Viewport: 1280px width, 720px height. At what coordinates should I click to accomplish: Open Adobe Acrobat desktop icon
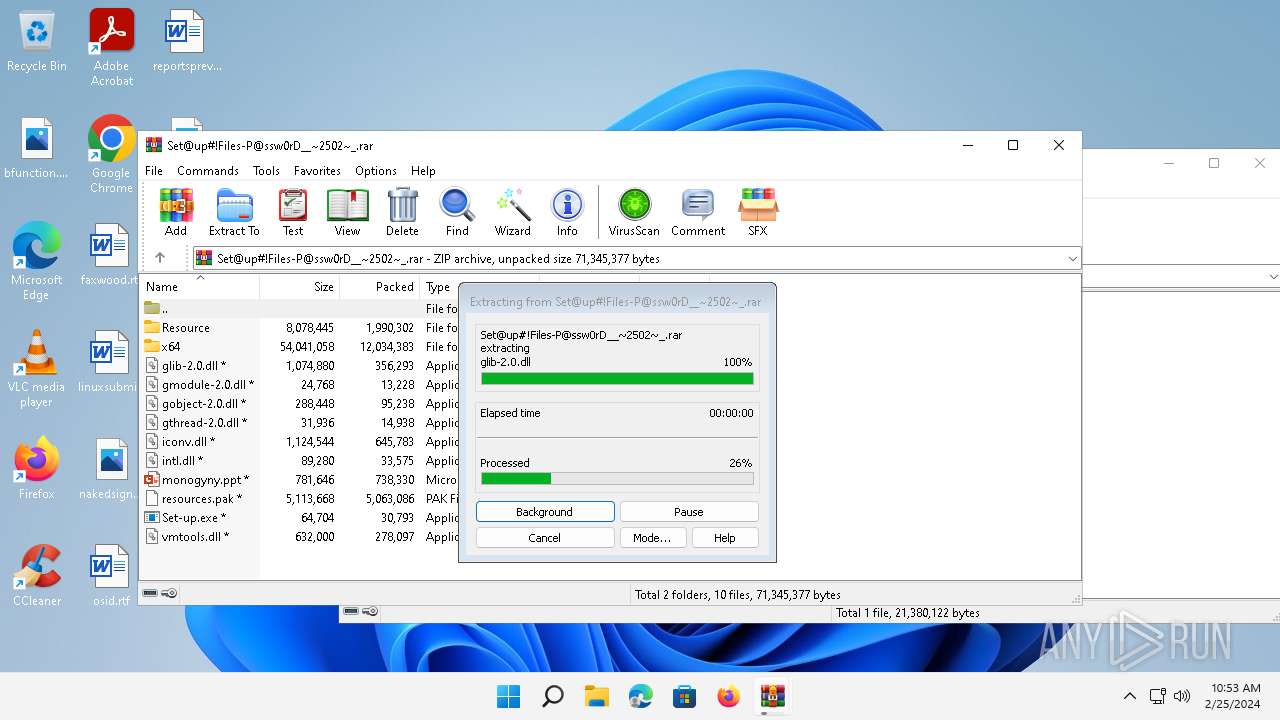tap(112, 47)
